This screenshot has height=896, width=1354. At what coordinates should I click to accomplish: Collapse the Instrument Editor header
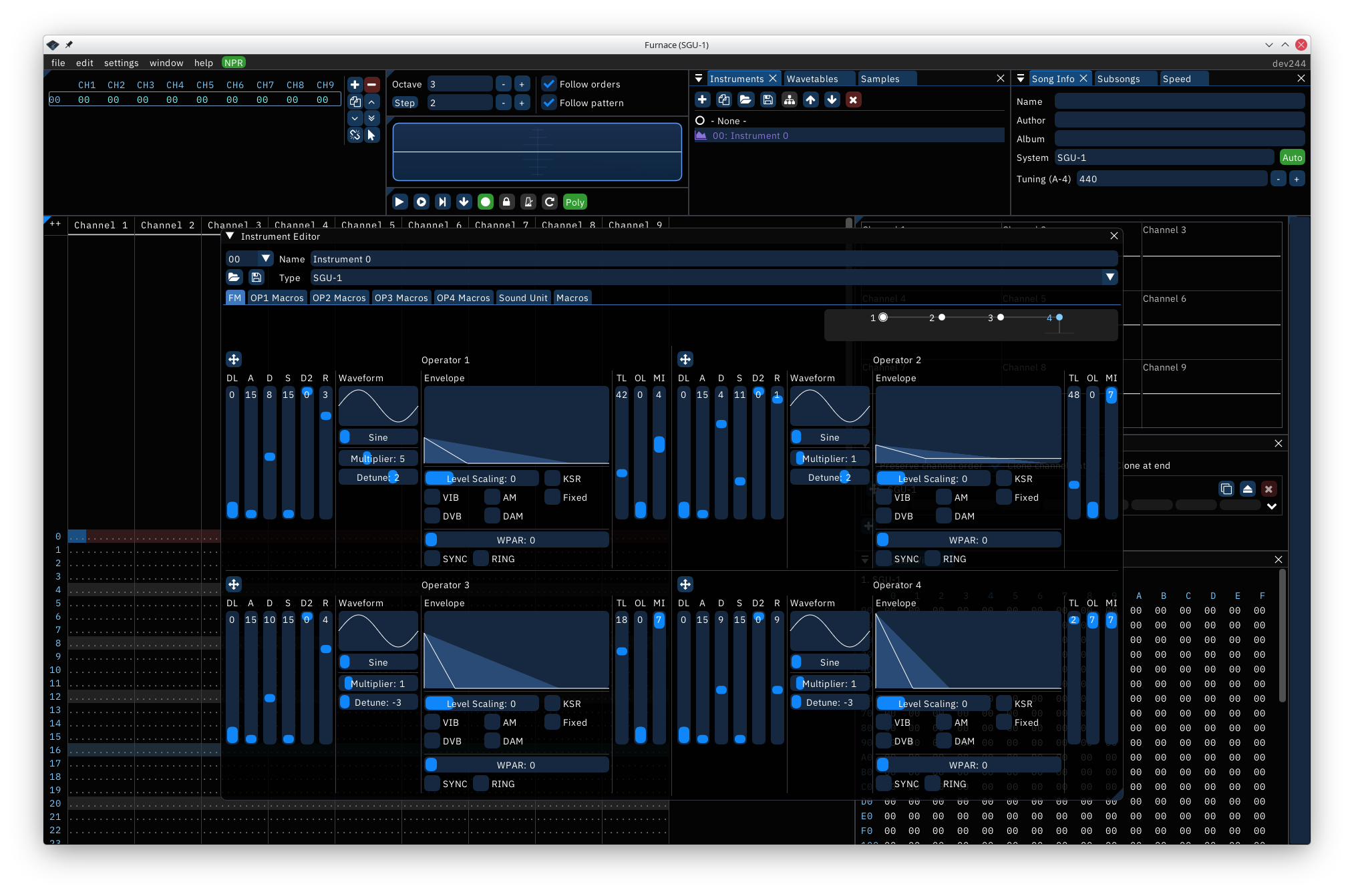point(230,236)
